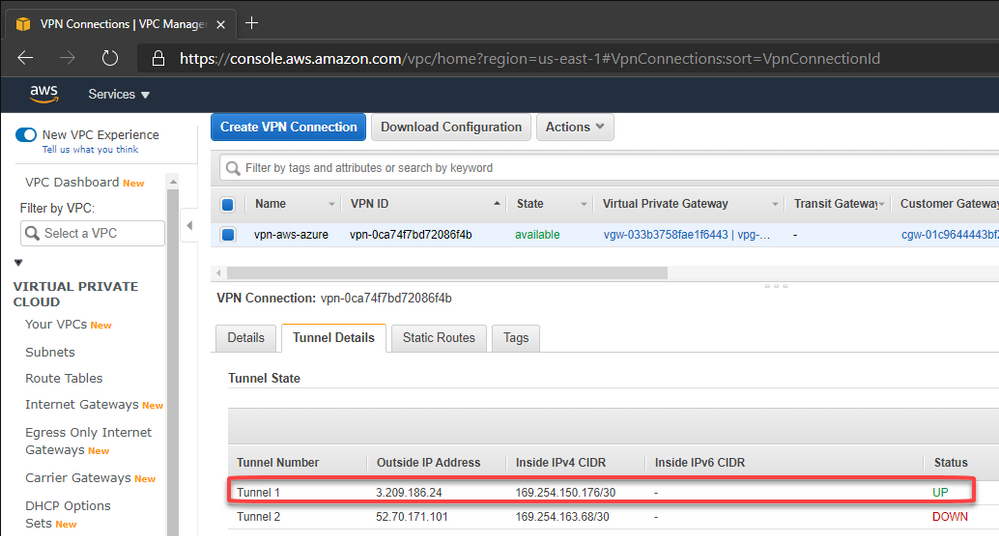Open Egress Only Internet Gateways

[x=88, y=441]
